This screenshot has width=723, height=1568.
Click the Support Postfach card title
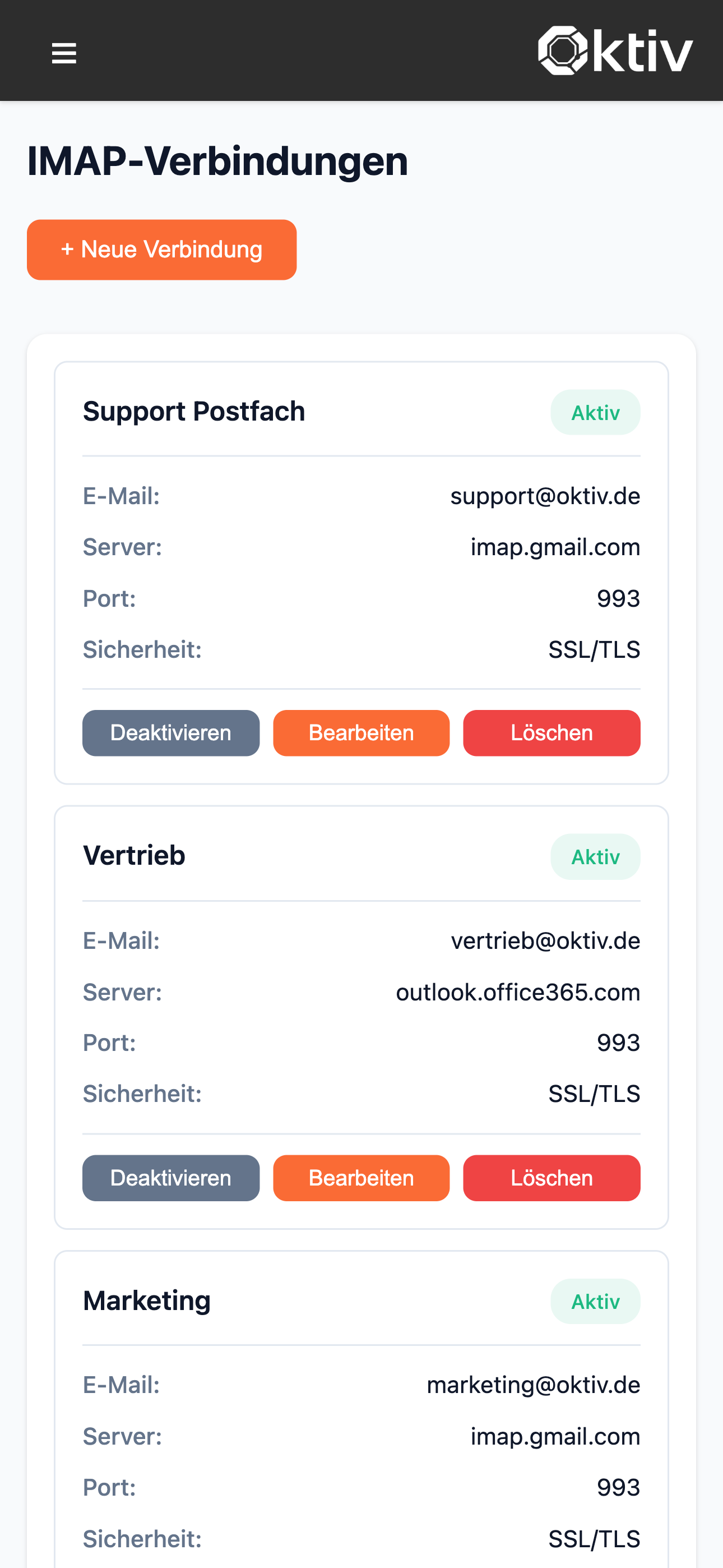pyautogui.click(x=193, y=412)
